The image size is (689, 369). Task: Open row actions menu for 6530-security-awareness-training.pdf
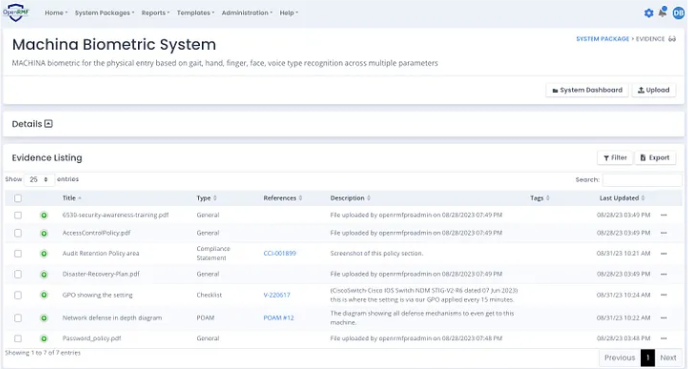[x=664, y=215]
